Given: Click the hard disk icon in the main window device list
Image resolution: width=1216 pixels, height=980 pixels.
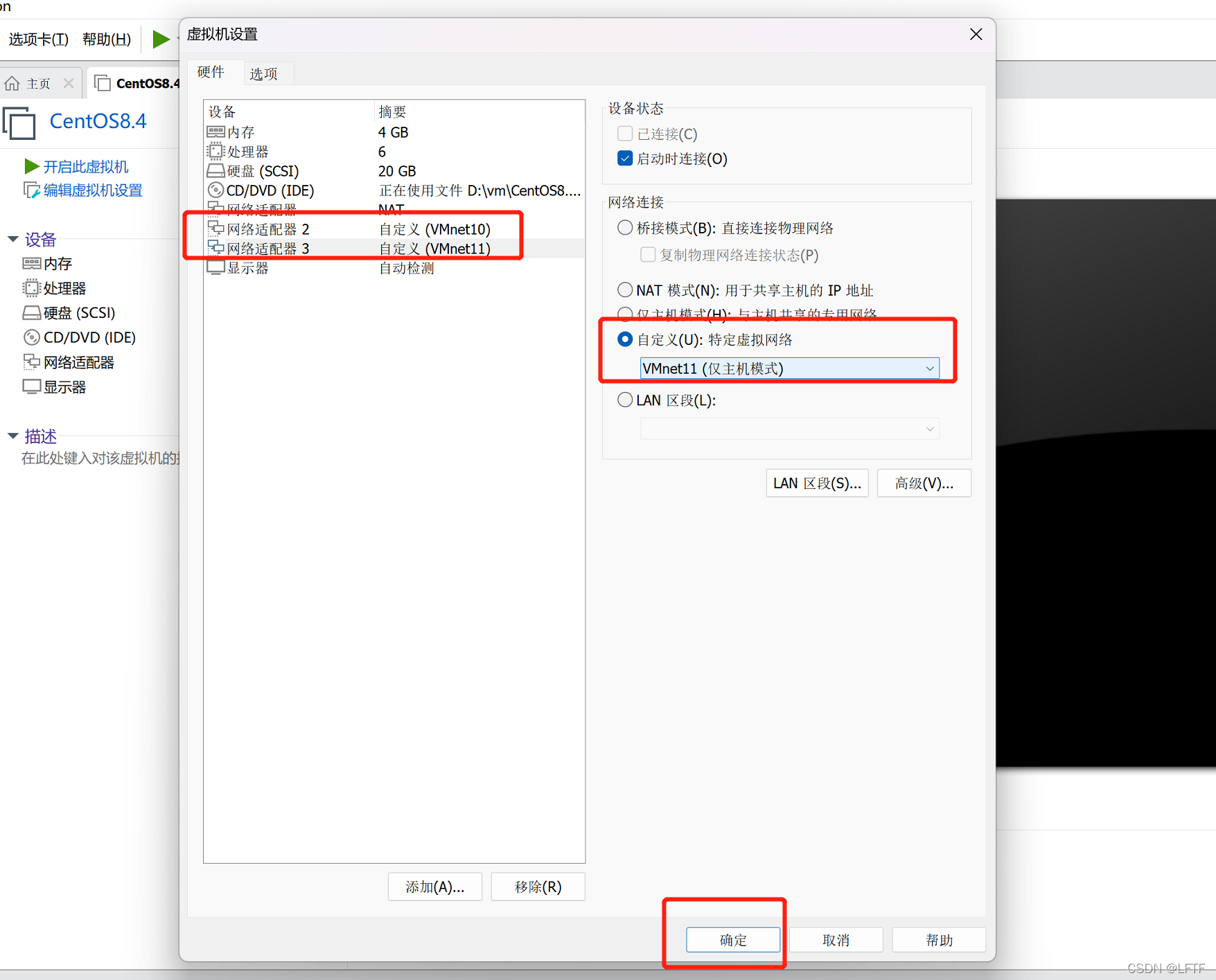Looking at the screenshot, I should [31, 312].
